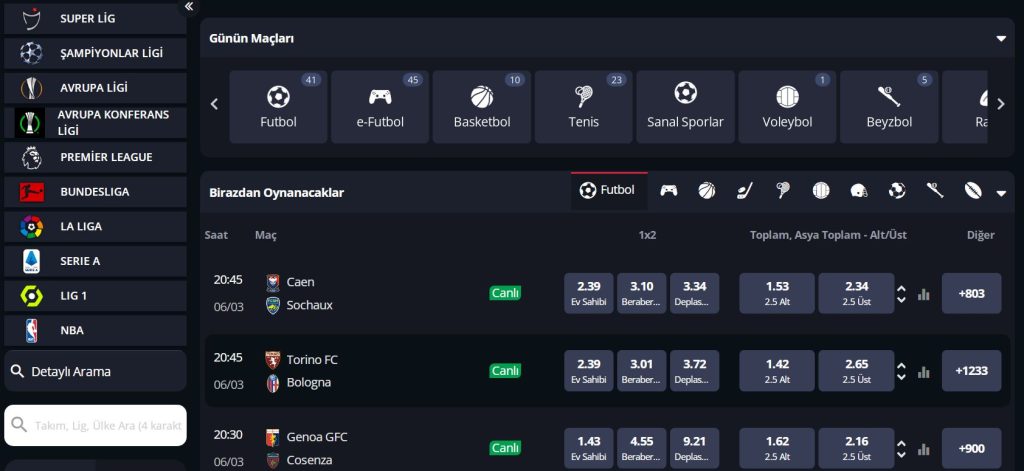This screenshot has width=1024, height=471.
Task: Pick 2.39 Ev Sahibi odds for Caen
Action: (x=589, y=293)
